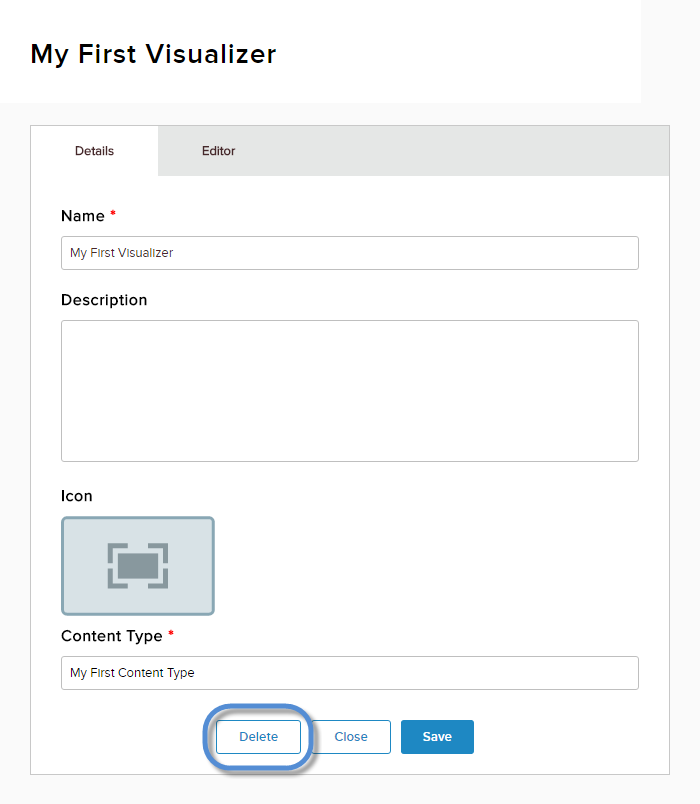Click the My First Visualizer page heading
Viewport: 700px width, 804px height.
(153, 54)
